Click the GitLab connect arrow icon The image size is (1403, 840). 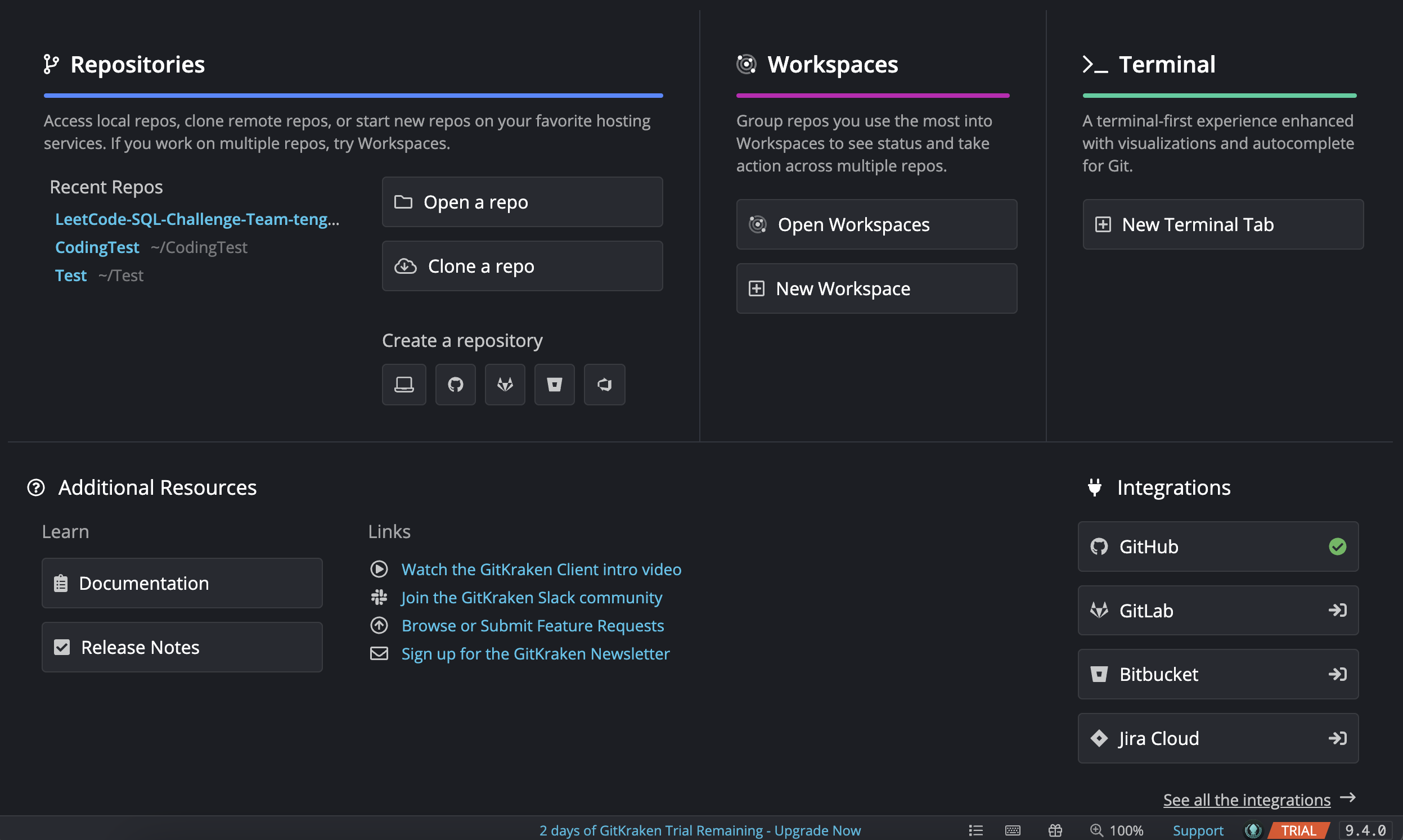1337,610
